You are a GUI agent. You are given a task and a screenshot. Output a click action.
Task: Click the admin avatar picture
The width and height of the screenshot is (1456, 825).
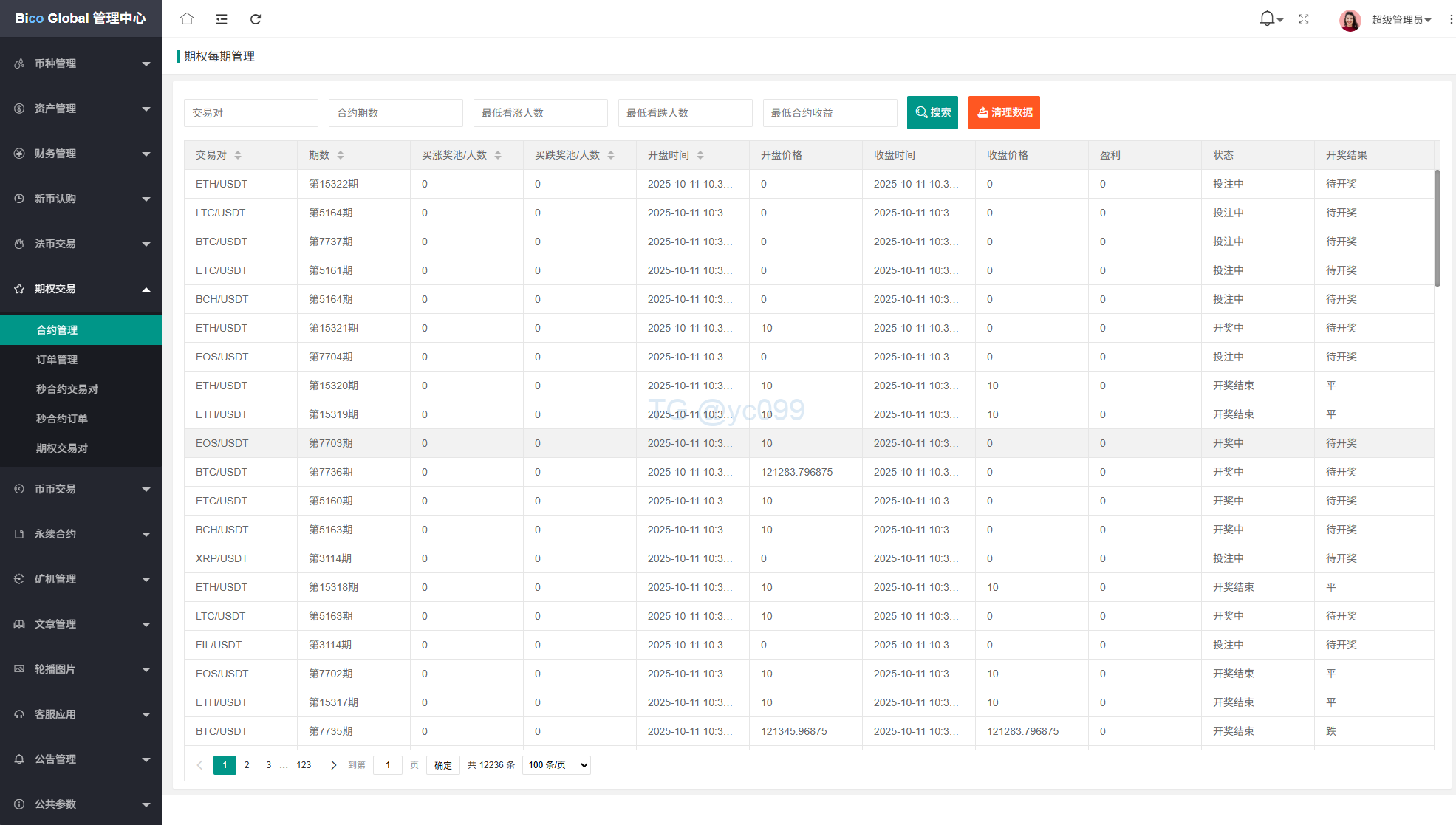[x=1350, y=20]
